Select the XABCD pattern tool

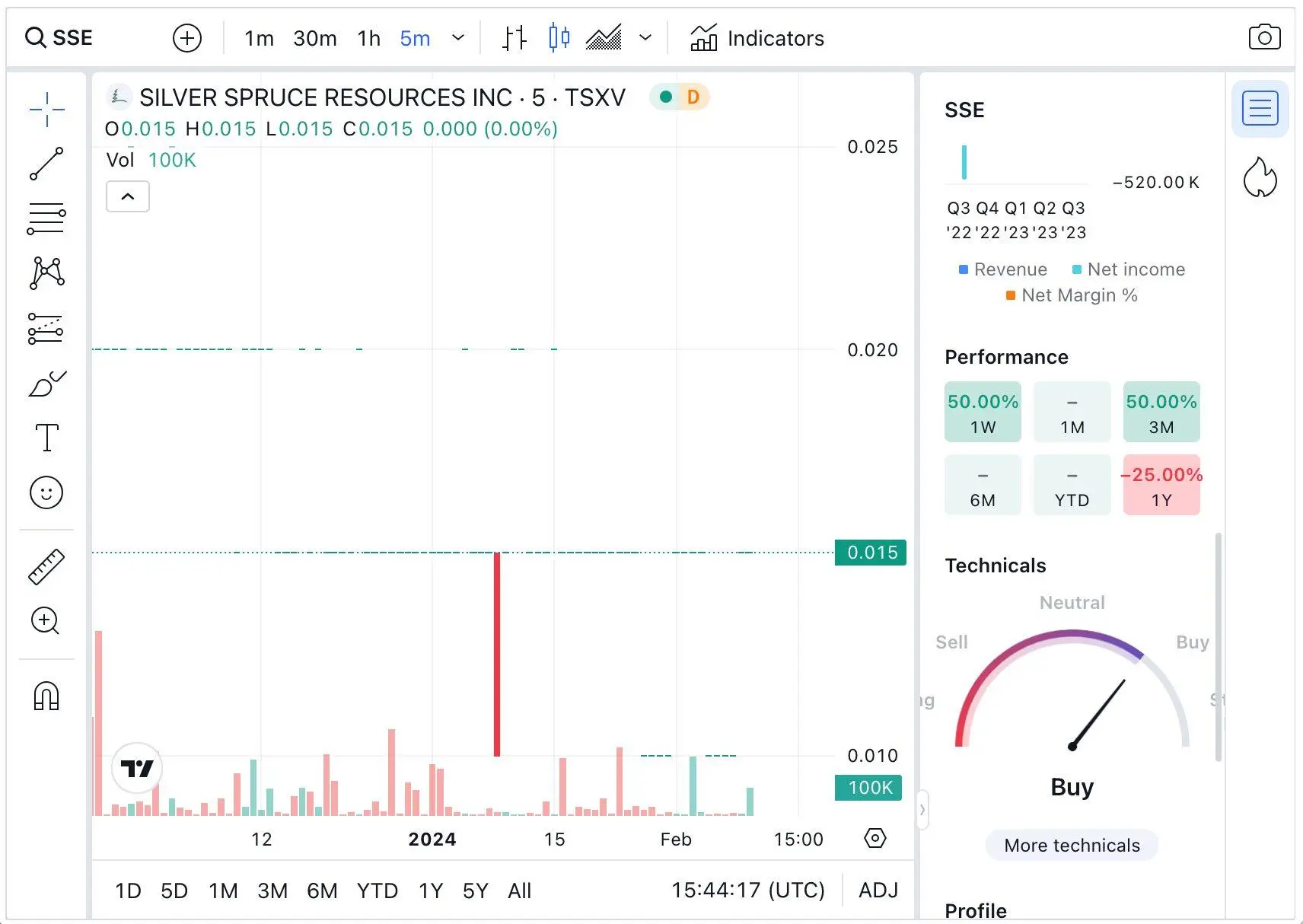(46, 273)
